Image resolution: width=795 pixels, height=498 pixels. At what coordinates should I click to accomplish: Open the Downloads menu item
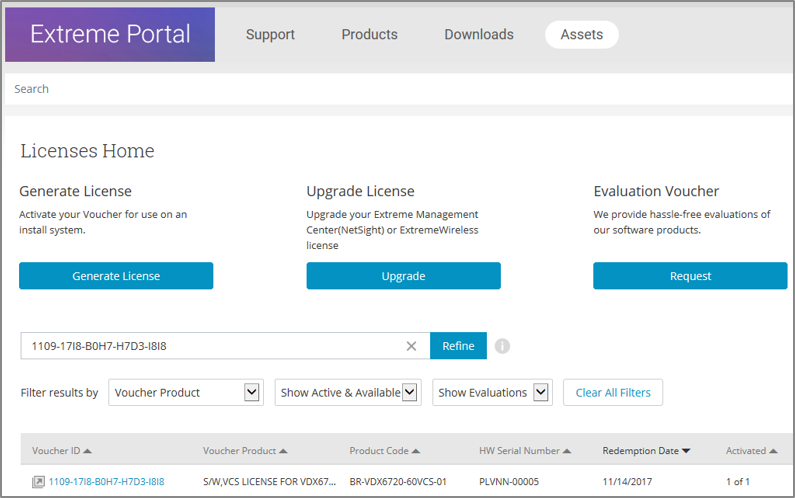pyautogui.click(x=479, y=35)
